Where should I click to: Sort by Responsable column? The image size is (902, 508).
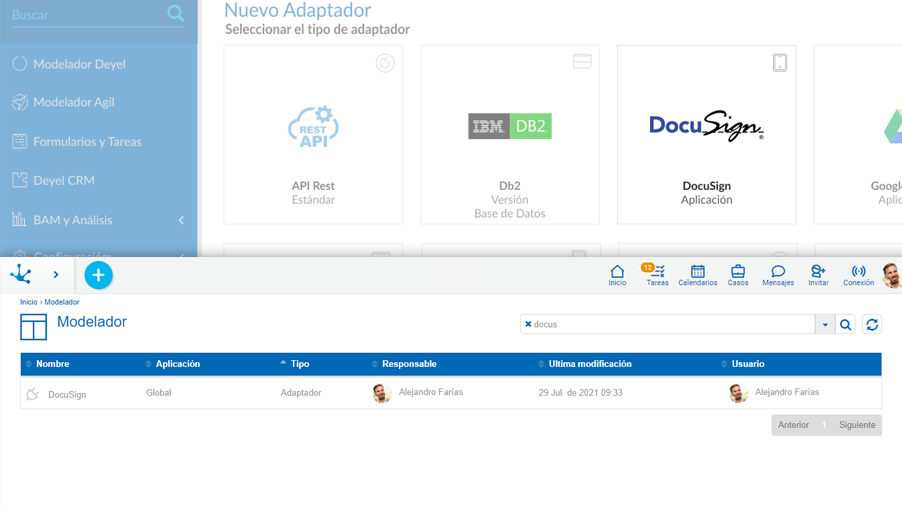click(x=409, y=364)
